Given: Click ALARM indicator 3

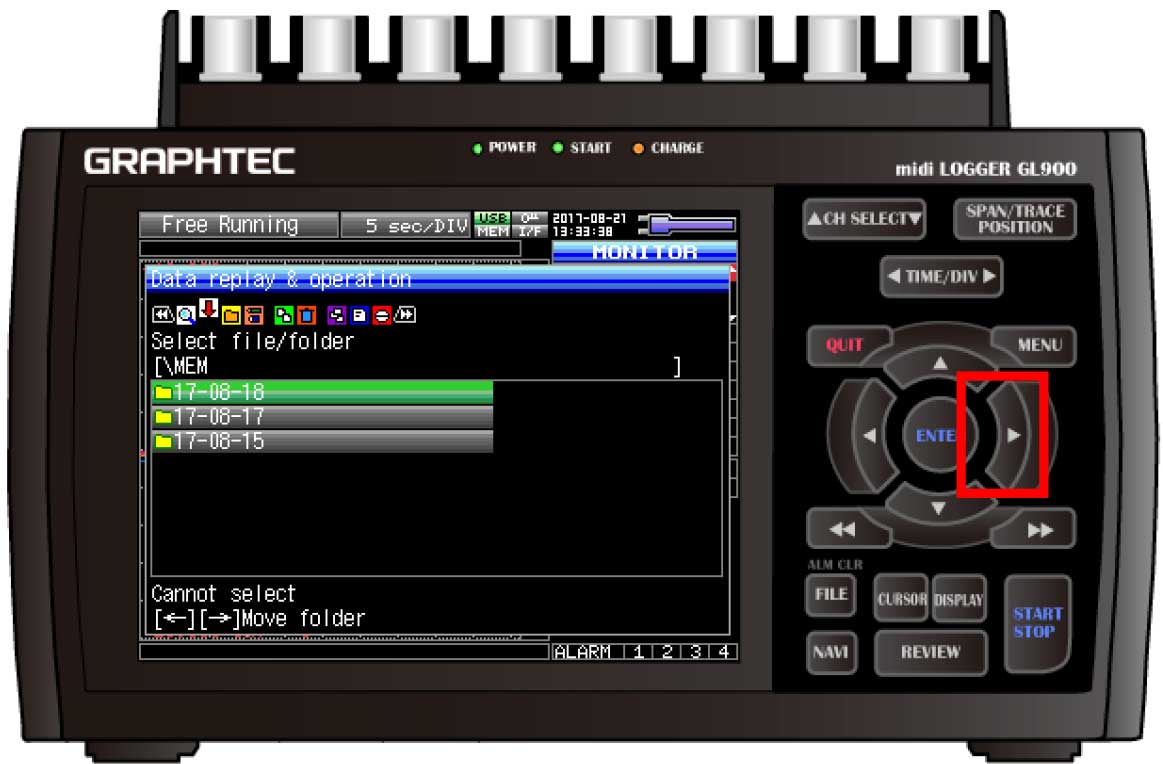Looking at the screenshot, I should [695, 652].
